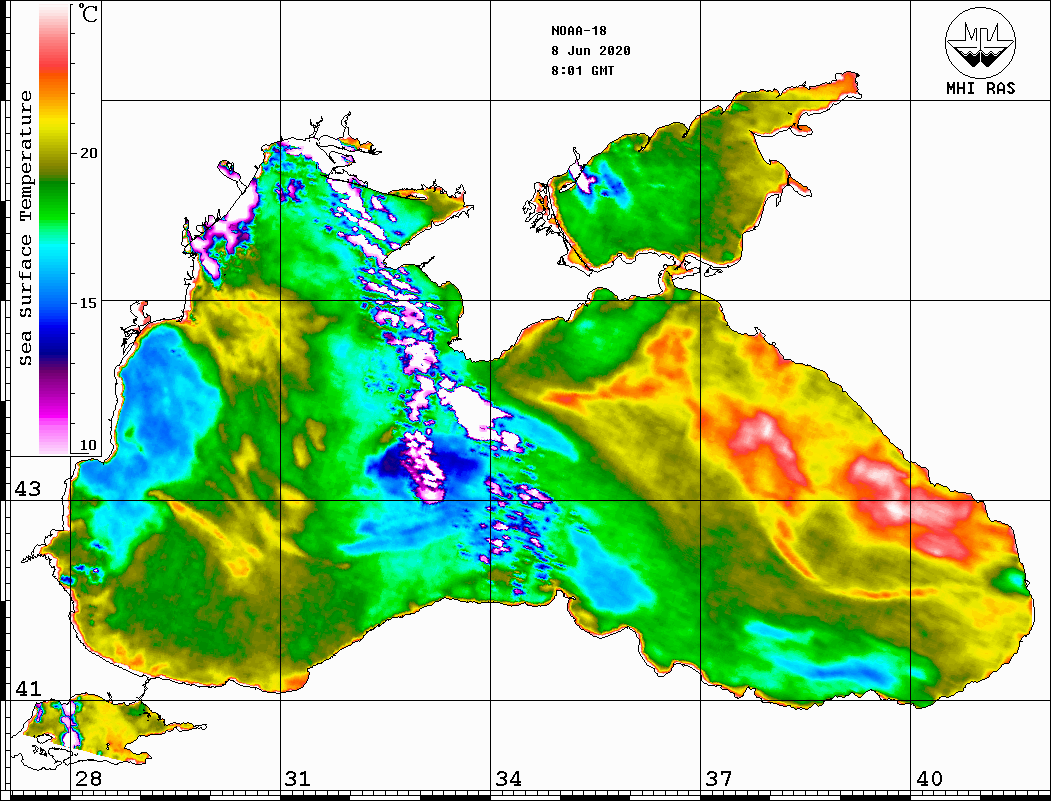
Task: Click the MHI RAS logo emblem
Action: pyautogui.click(x=980, y=43)
